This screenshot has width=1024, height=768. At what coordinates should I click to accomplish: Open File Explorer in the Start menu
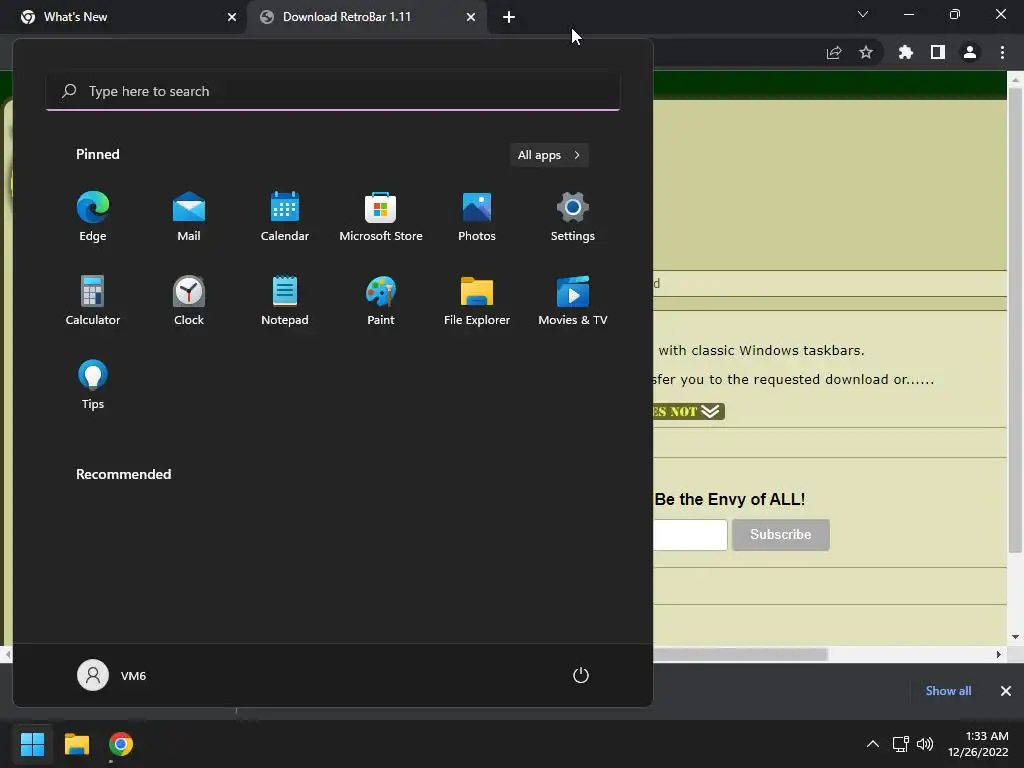pos(477,300)
